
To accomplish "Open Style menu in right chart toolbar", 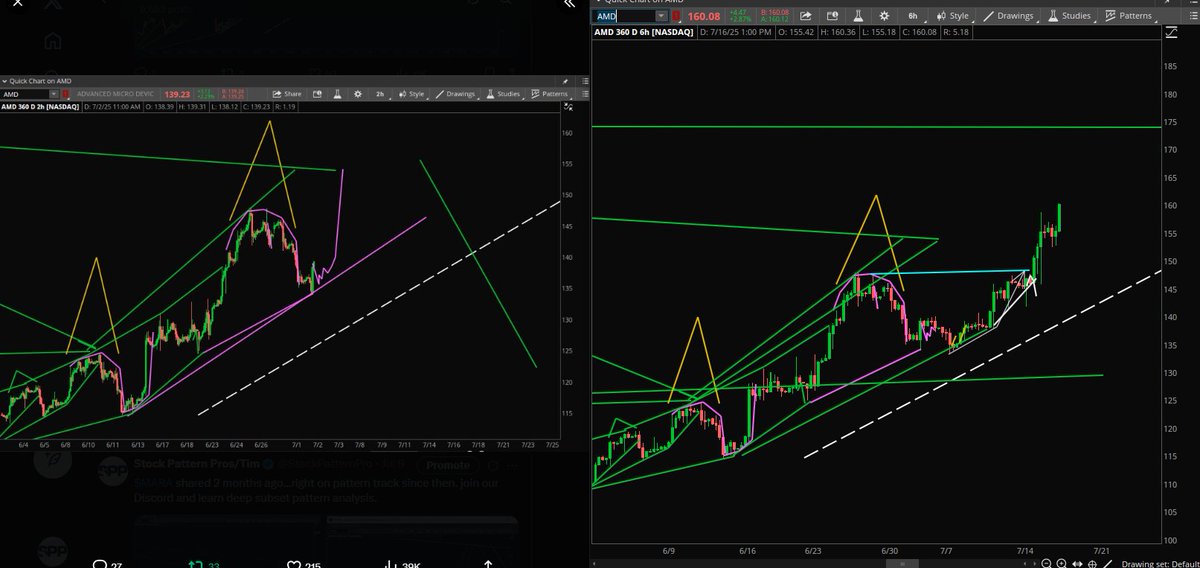I will point(953,16).
